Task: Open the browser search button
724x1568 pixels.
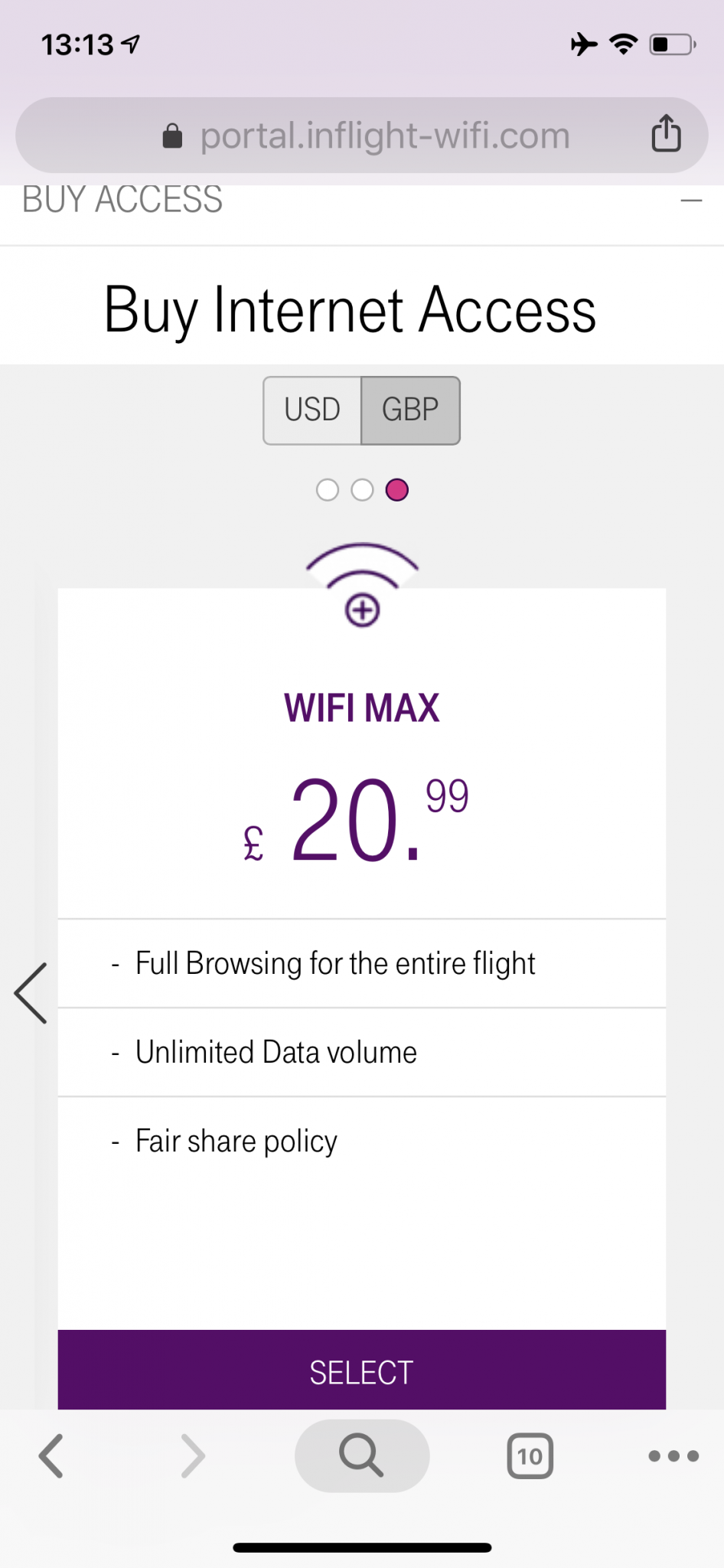Action: point(361,1455)
